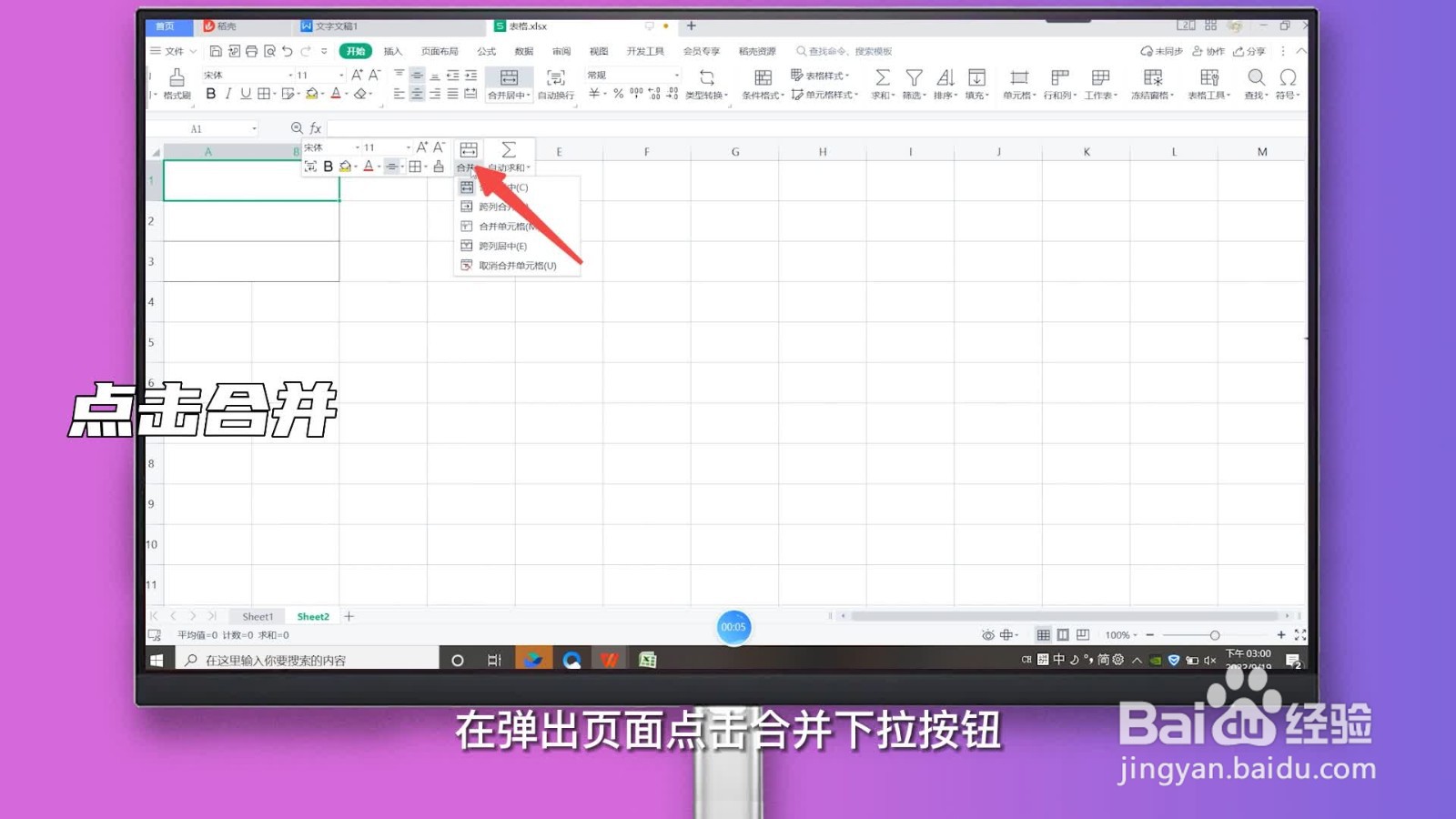The width and height of the screenshot is (1456, 819).
Task: Click the Format Painter brush in ribbon
Action: (177, 77)
